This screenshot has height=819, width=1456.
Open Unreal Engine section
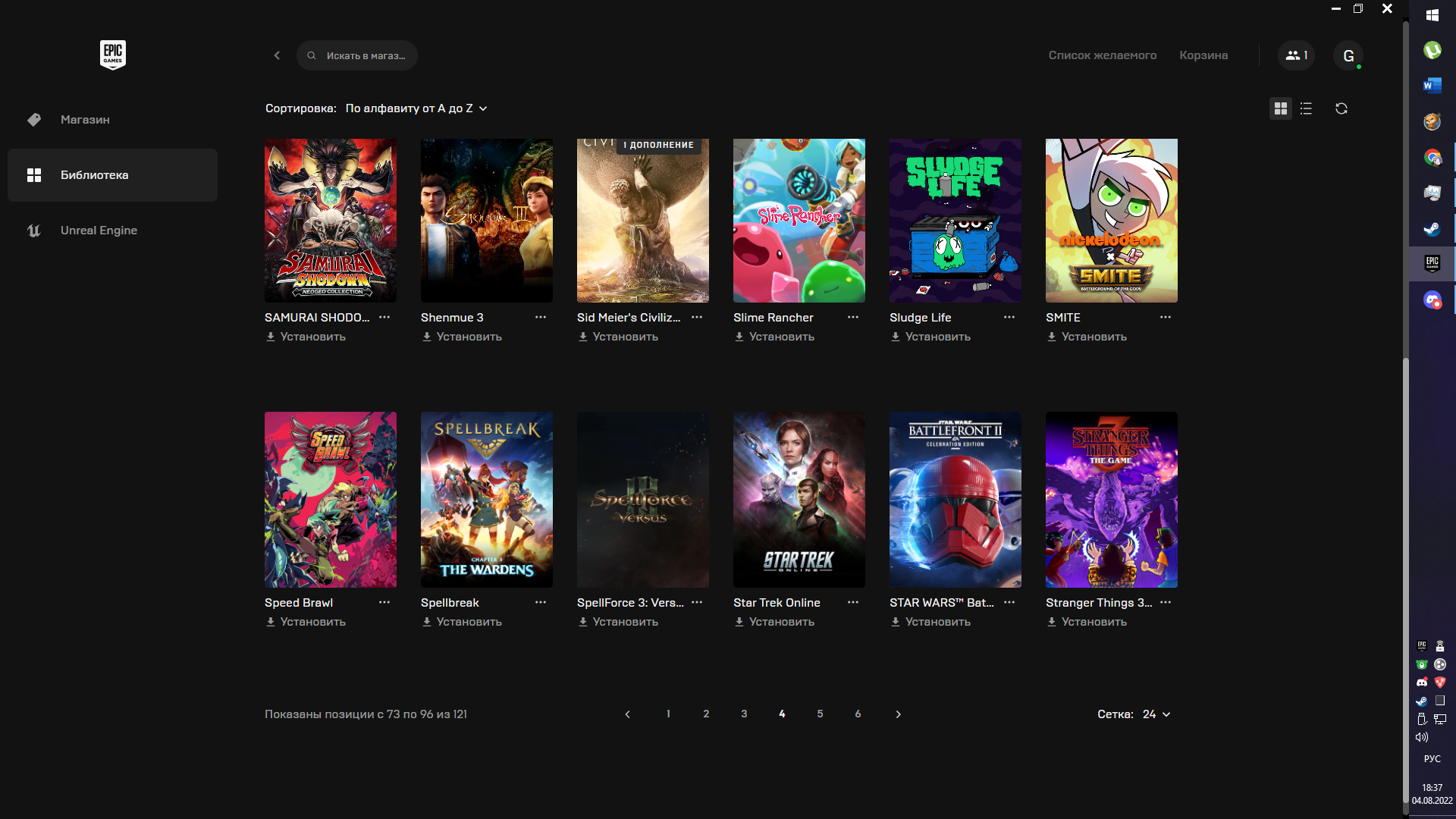(112, 231)
